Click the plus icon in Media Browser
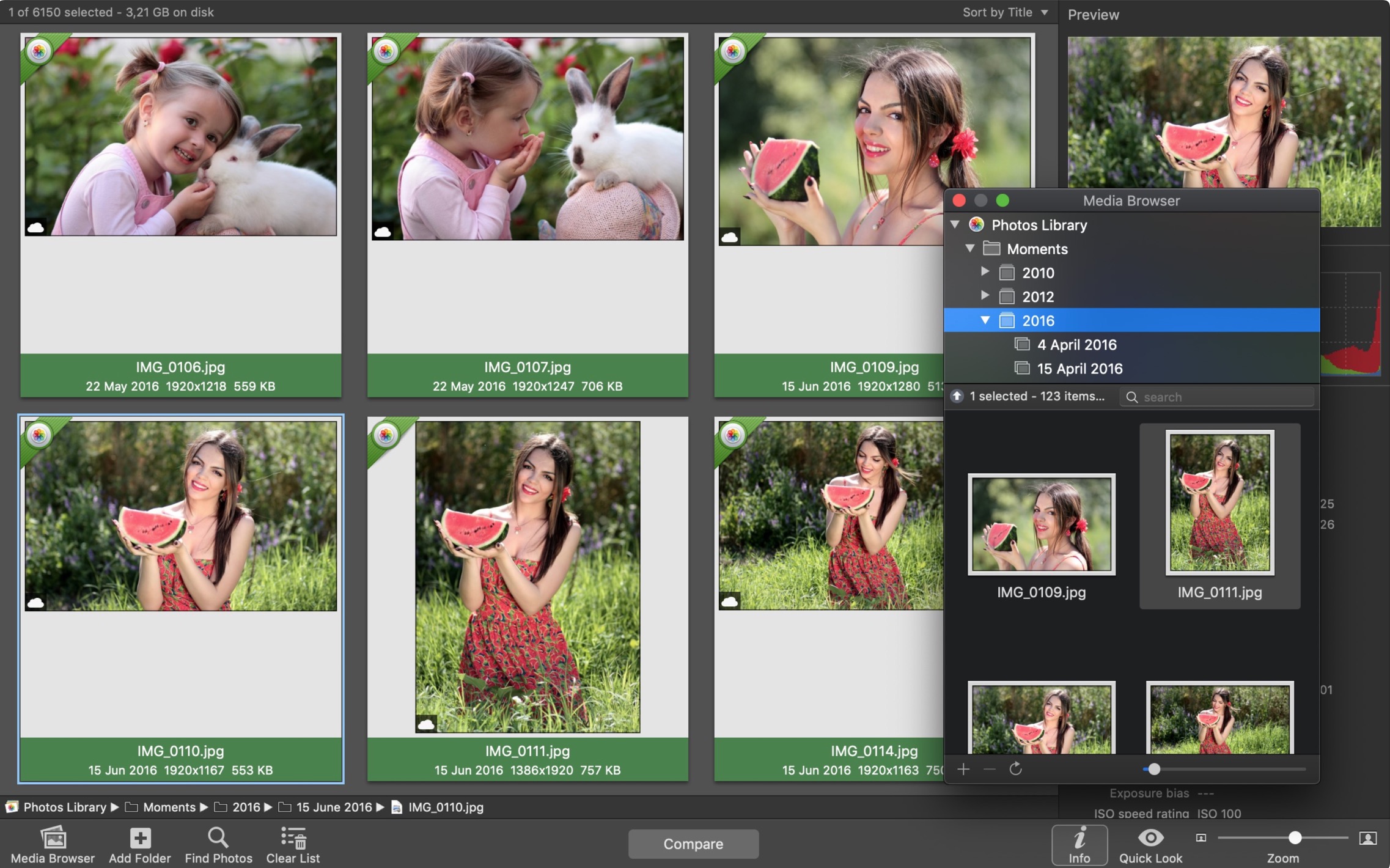Viewport: 1390px width, 868px height. pos(963,769)
